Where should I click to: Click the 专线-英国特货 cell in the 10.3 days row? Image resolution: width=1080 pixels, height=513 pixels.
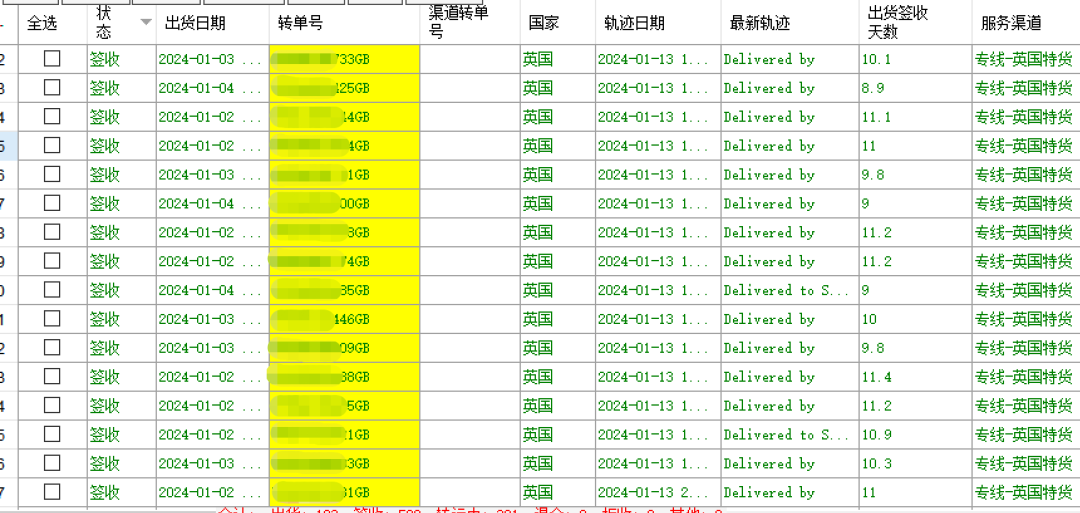pyautogui.click(x=1026, y=464)
